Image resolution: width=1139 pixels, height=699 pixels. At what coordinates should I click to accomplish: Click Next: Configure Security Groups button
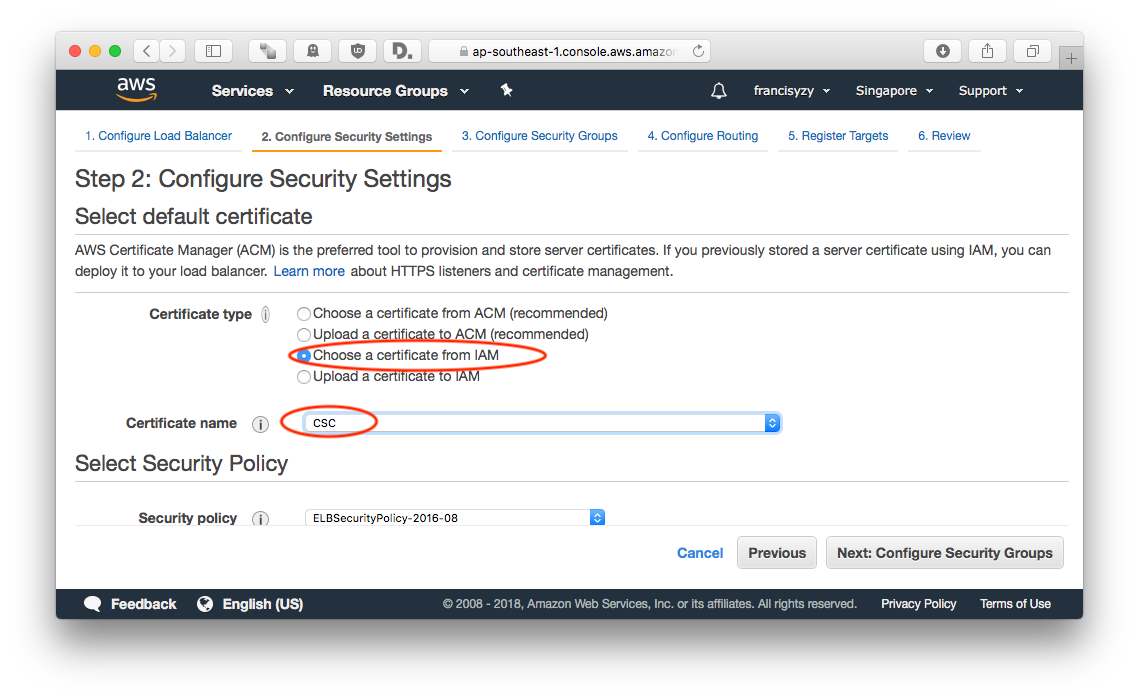click(x=944, y=553)
